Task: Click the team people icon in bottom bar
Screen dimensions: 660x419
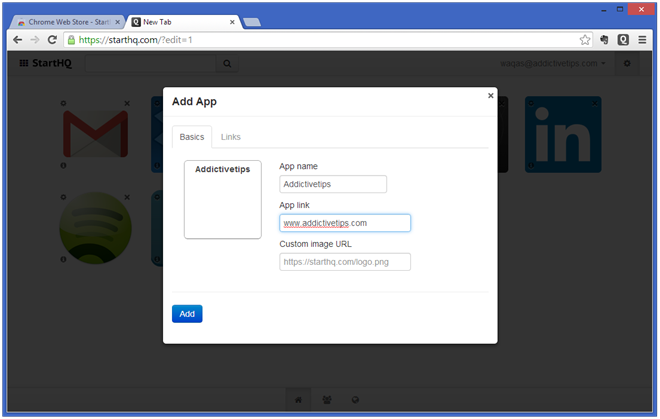Action: pos(327,400)
